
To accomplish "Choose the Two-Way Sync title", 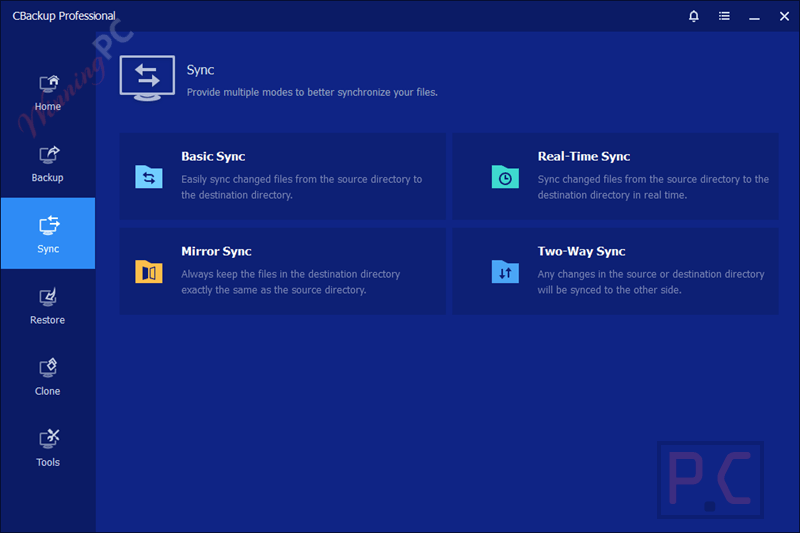I will point(581,251).
